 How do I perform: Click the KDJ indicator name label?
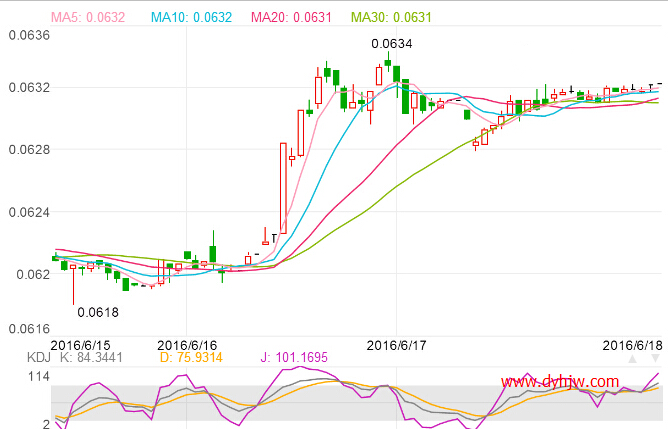tap(39, 357)
